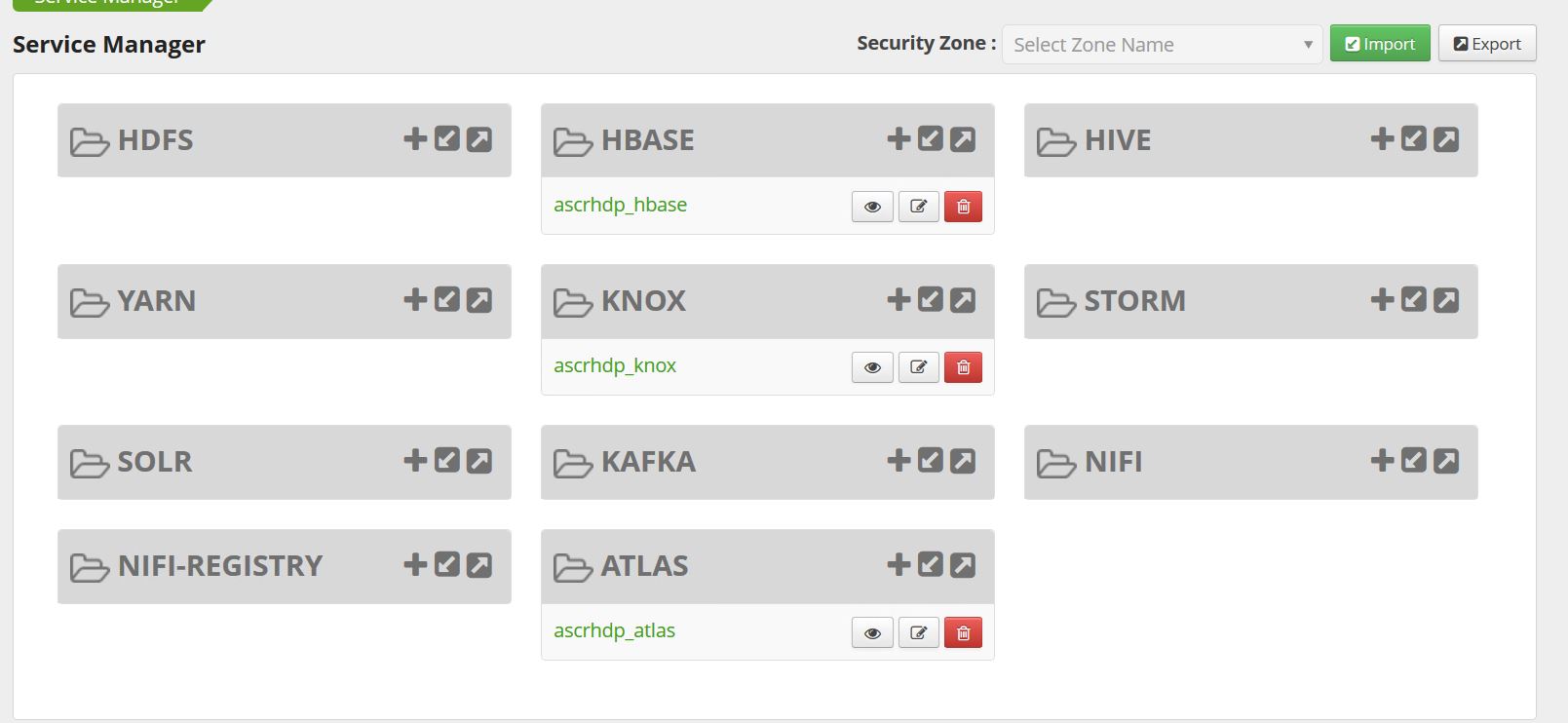Export policies for the SOLR service

point(479,461)
